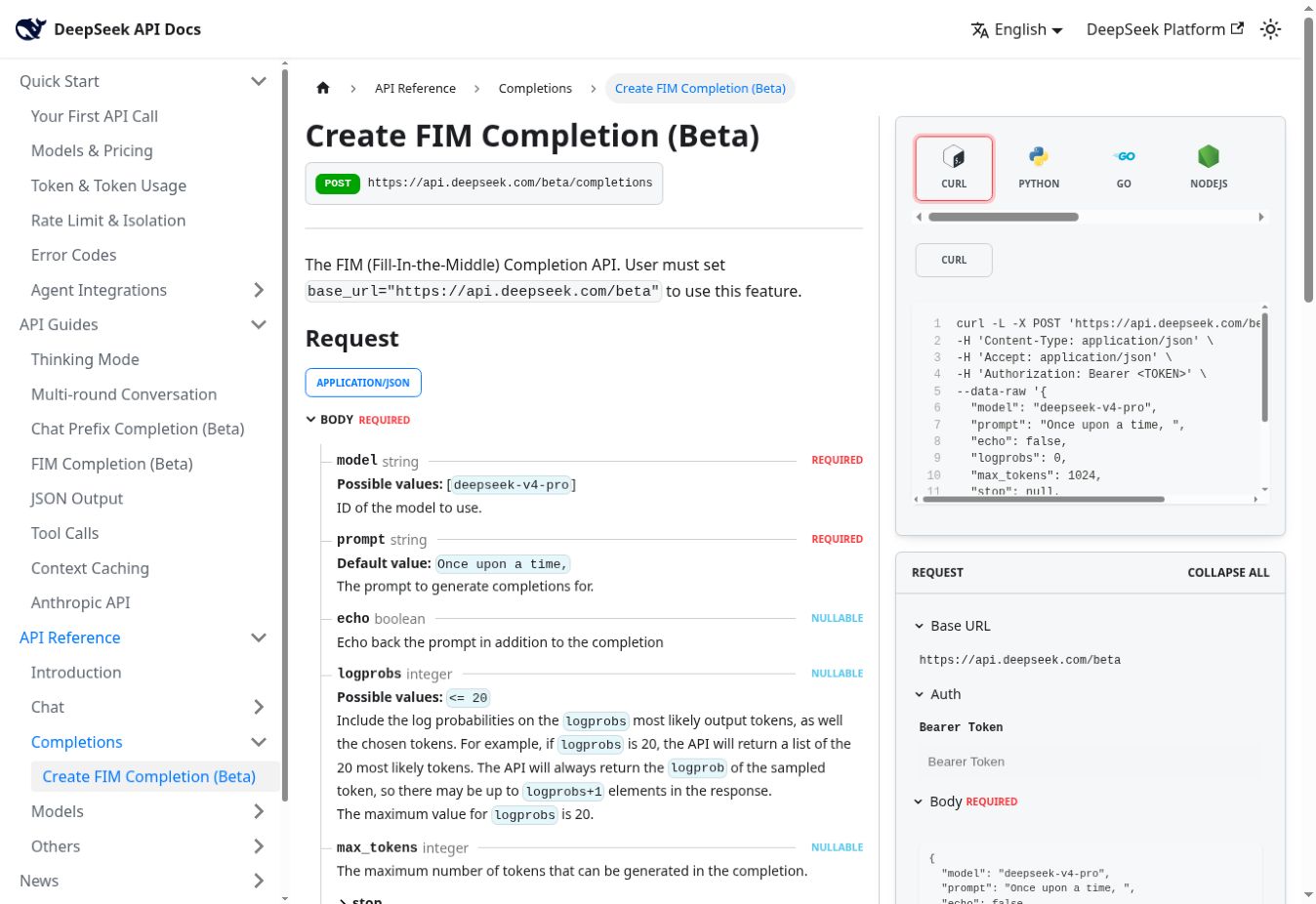Open the API Reference Introduction page

tap(76, 673)
